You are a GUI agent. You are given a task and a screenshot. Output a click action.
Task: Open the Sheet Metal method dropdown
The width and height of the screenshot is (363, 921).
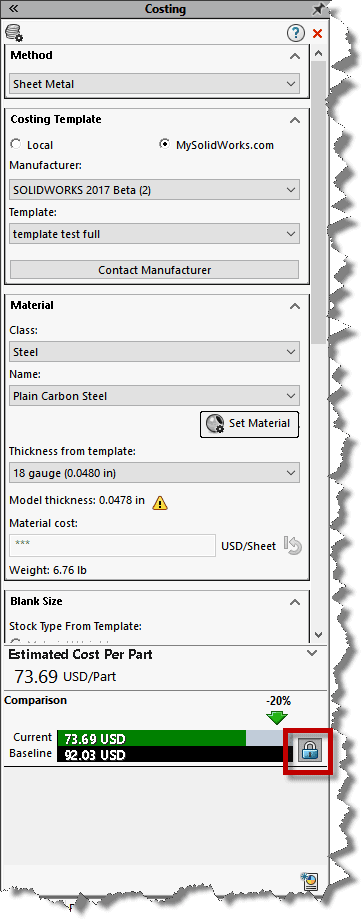(155, 84)
